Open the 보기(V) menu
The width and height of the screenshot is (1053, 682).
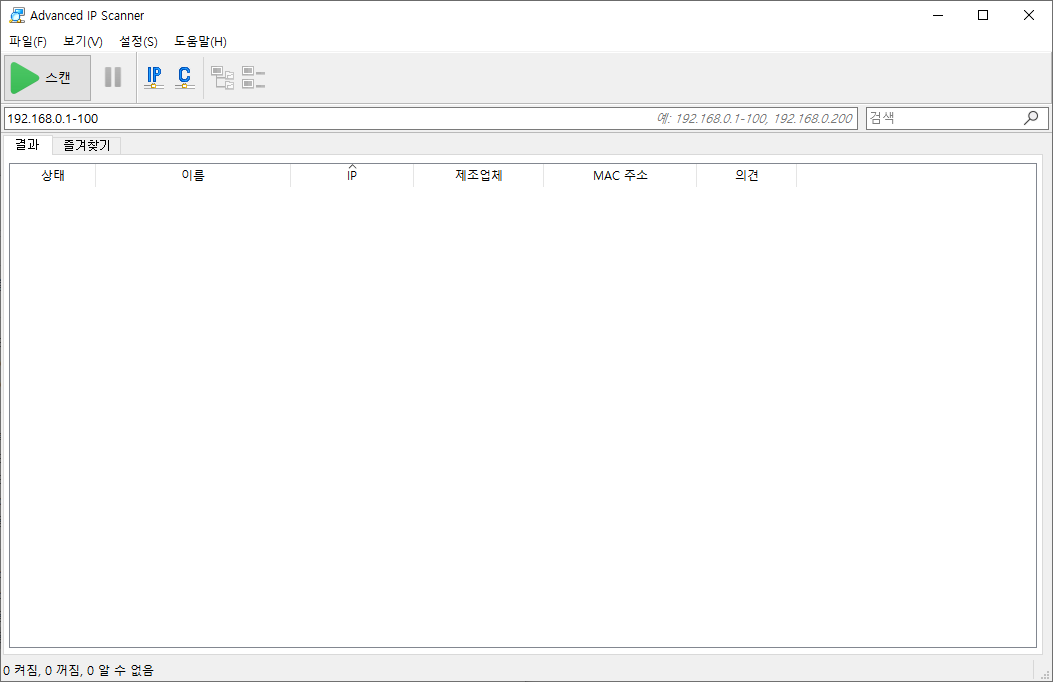coord(83,42)
